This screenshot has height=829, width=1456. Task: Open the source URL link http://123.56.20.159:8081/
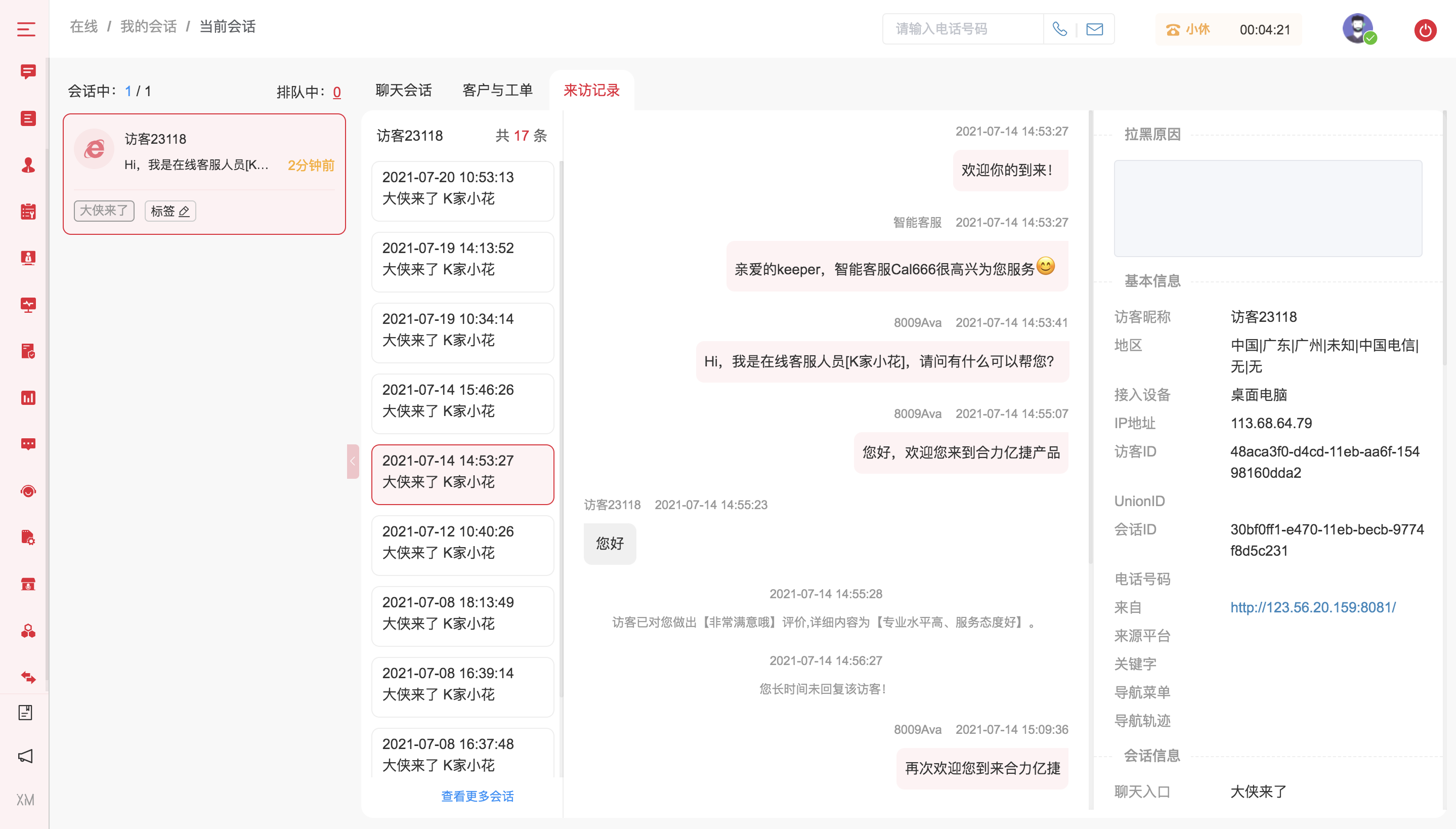1313,607
